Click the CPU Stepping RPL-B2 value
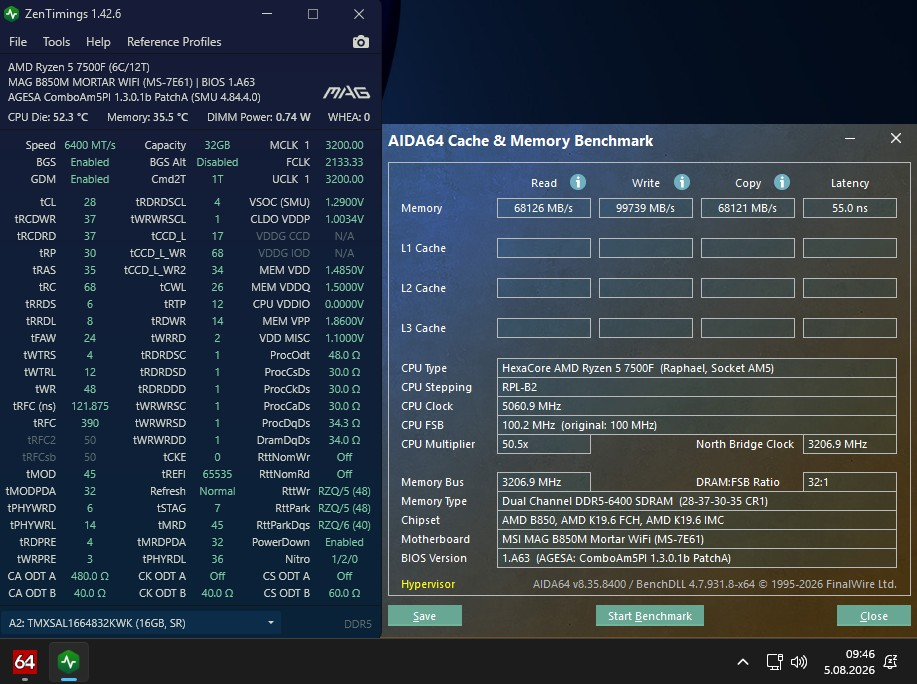This screenshot has width=917, height=684. click(x=697, y=387)
